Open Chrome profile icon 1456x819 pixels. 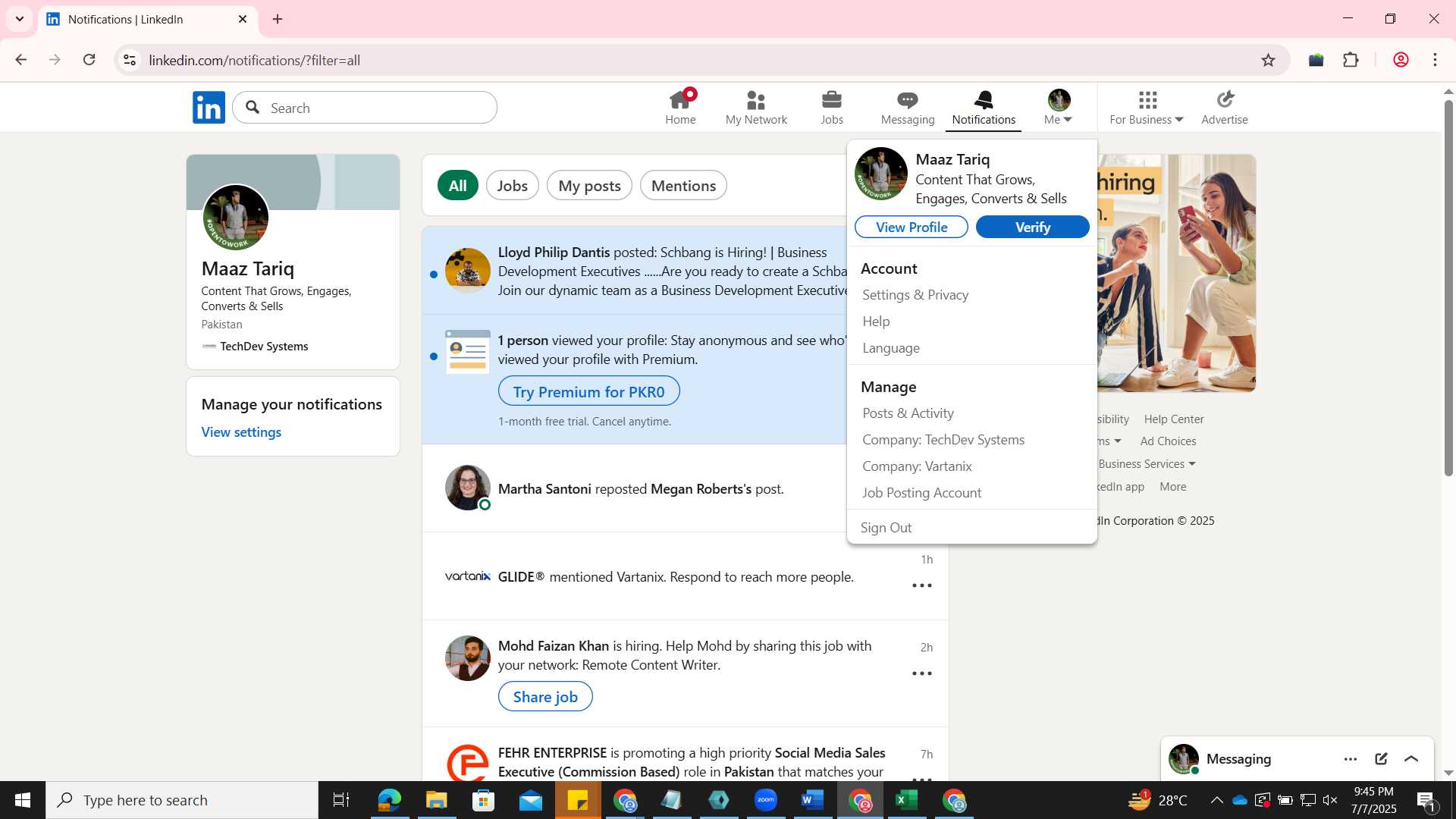pos(1401,60)
